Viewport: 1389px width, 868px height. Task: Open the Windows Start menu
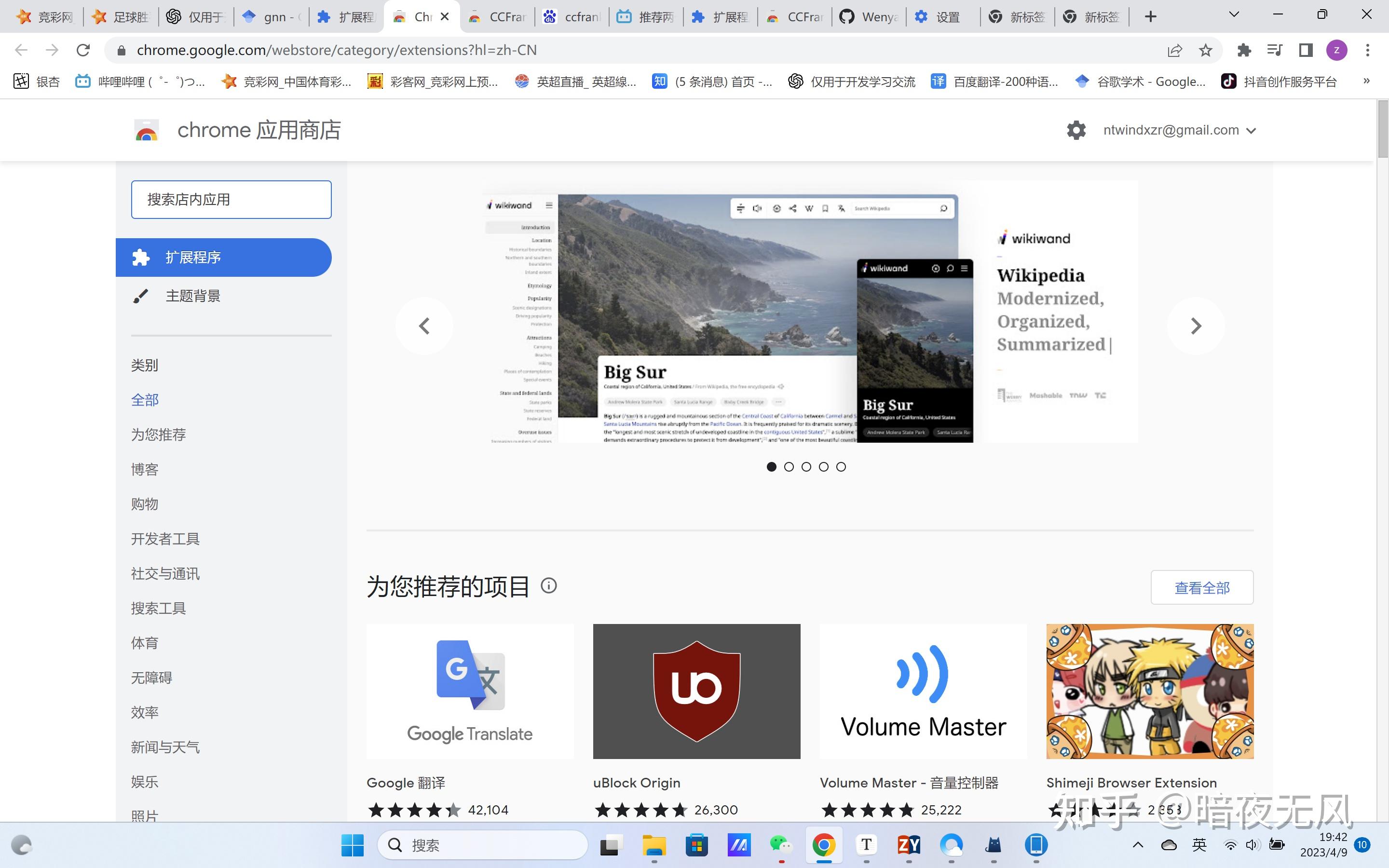353,845
